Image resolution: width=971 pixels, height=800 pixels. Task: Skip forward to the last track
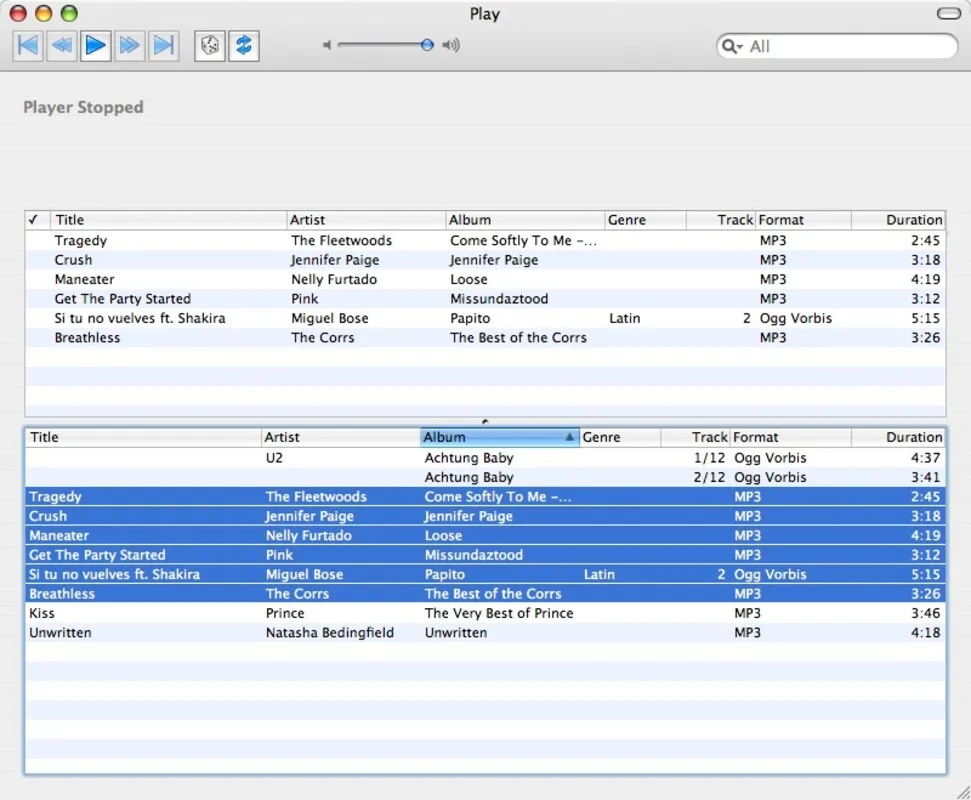164,44
